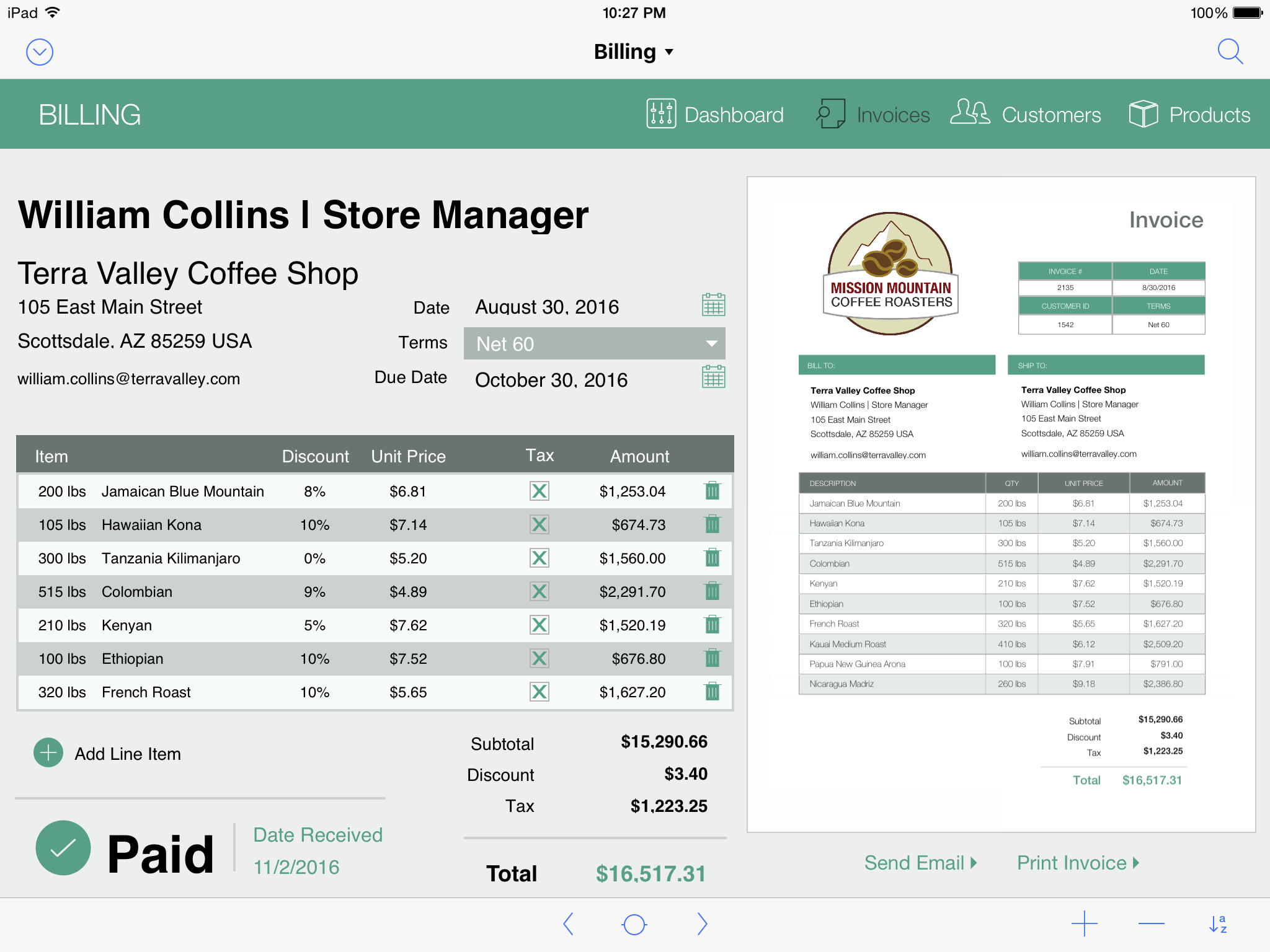Open calendar picker for invoice Date
Image resolution: width=1270 pixels, height=952 pixels.
[x=713, y=305]
